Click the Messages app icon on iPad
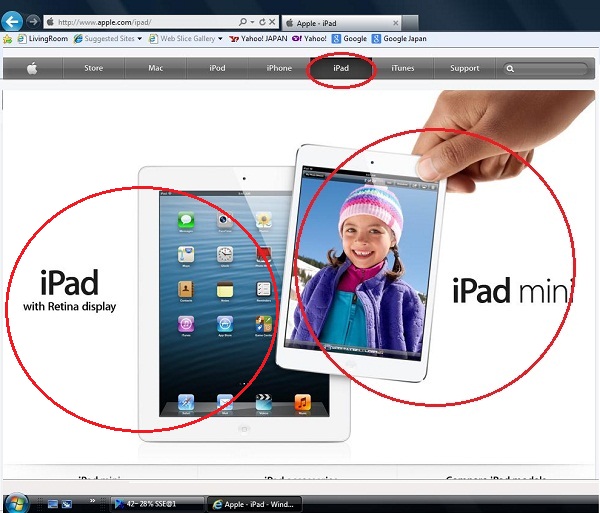Viewport: 600px width, 513px height. click(186, 221)
